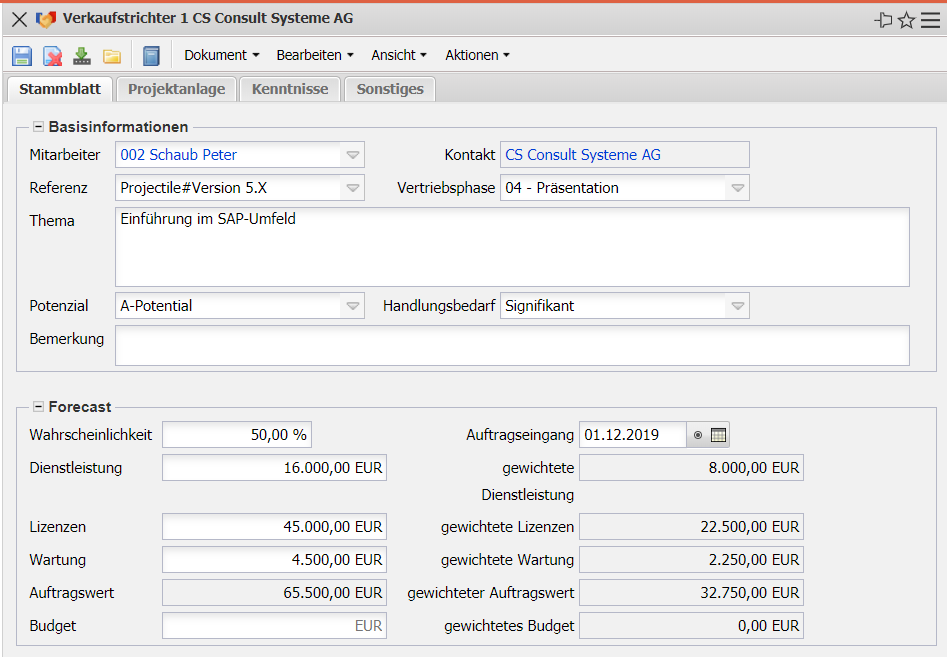
Task: Mark document as favorite with star icon
Action: (907, 20)
